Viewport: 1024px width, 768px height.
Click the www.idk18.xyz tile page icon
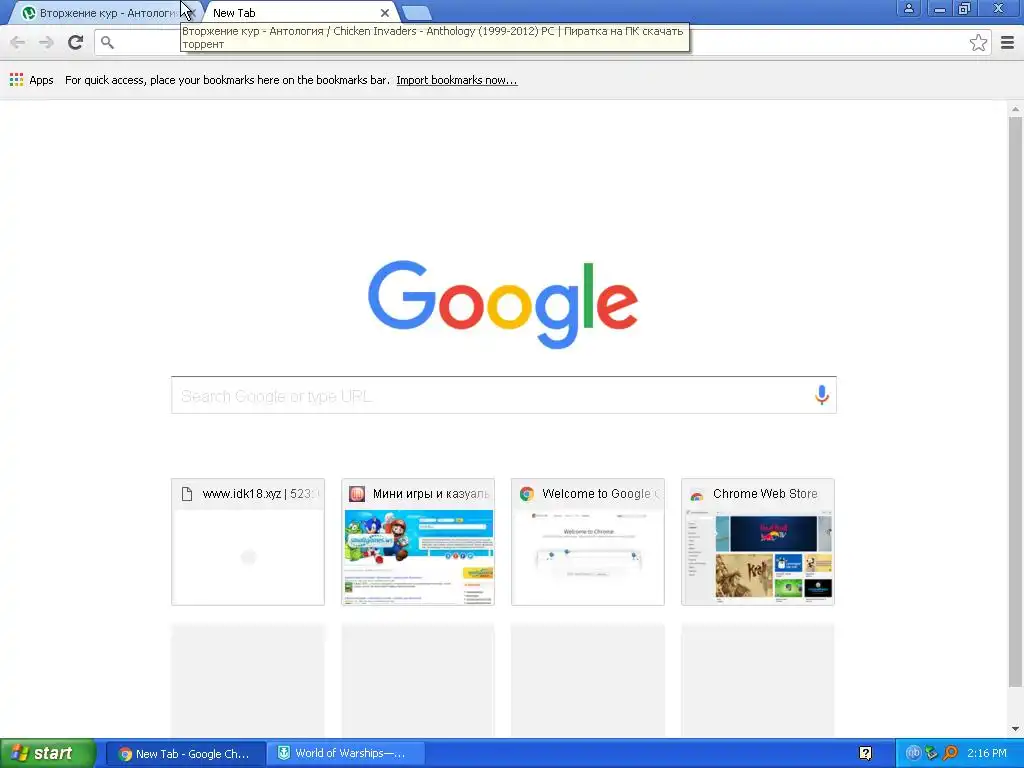(187, 494)
